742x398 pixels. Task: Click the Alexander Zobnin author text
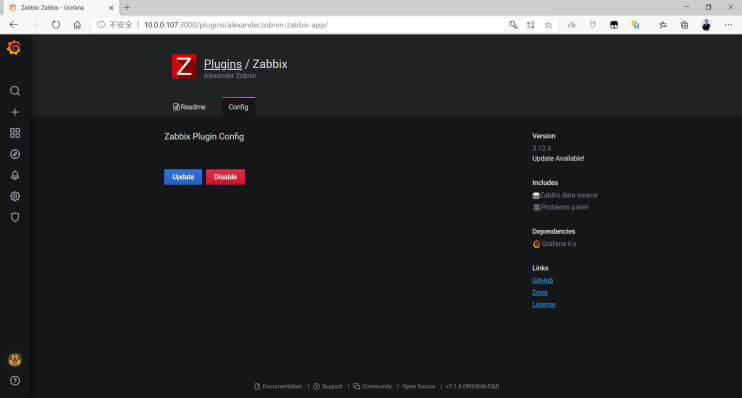(x=230, y=76)
